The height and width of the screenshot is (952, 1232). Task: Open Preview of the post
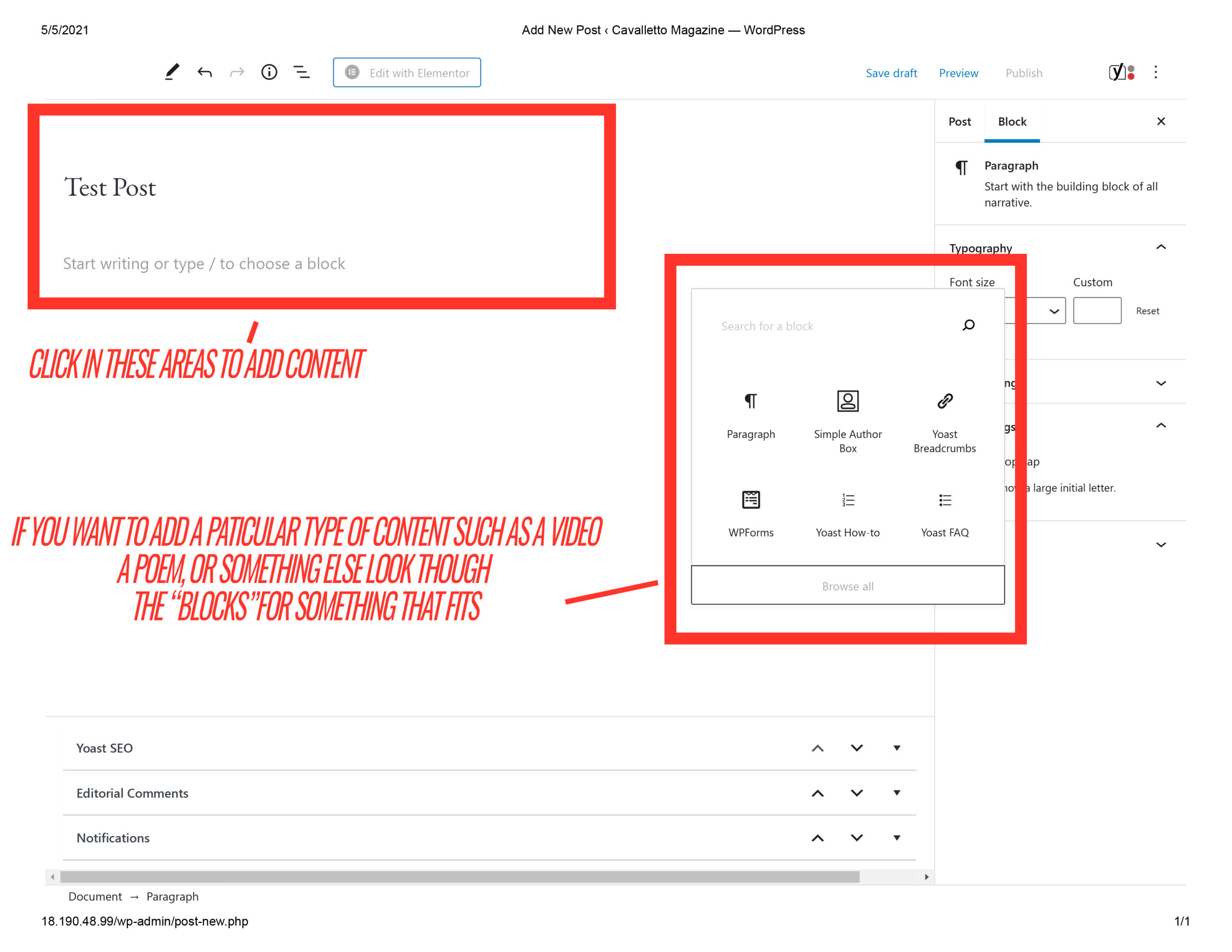tap(959, 73)
